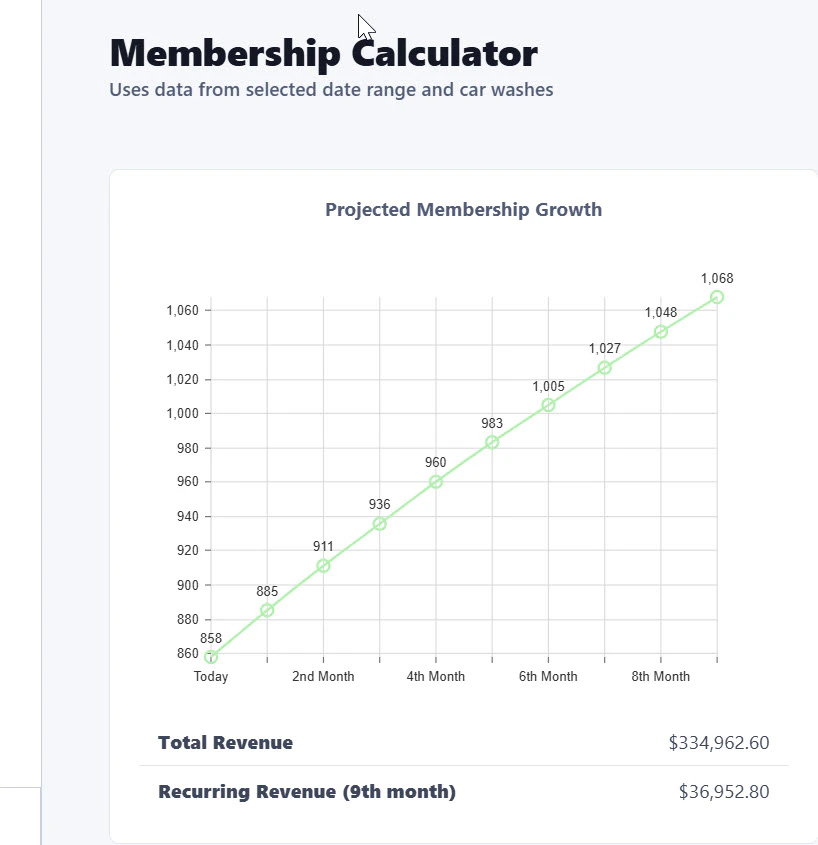Click the 1,000 y-axis label
This screenshot has height=845, width=818.
tap(182, 413)
